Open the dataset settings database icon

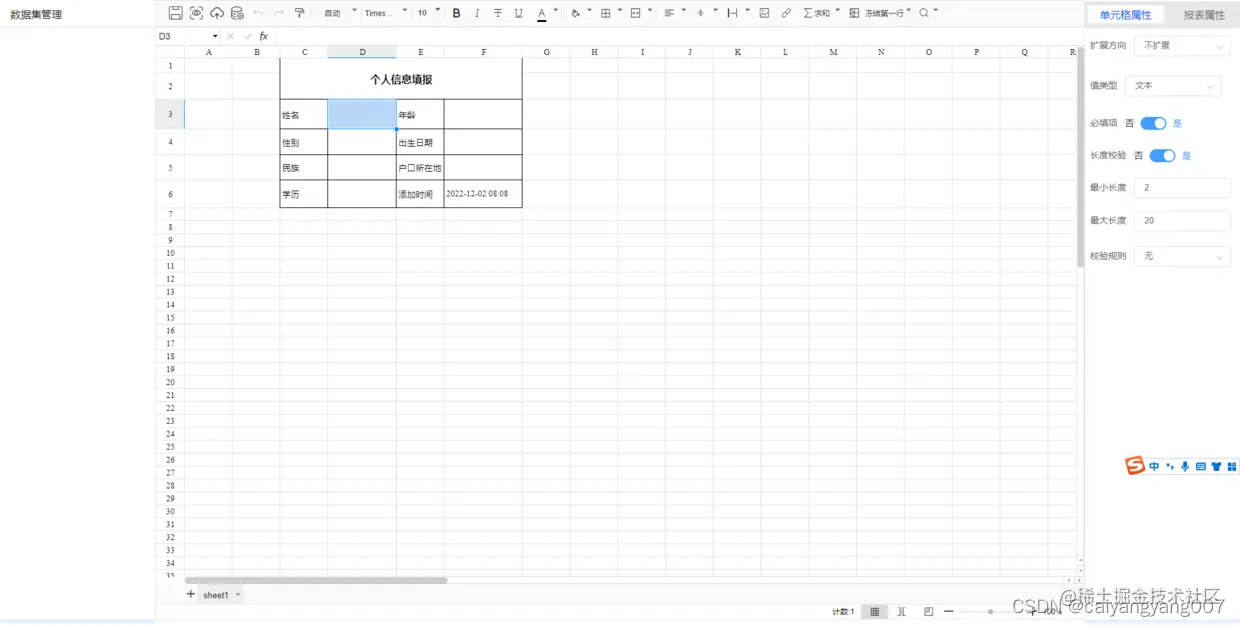coord(237,13)
